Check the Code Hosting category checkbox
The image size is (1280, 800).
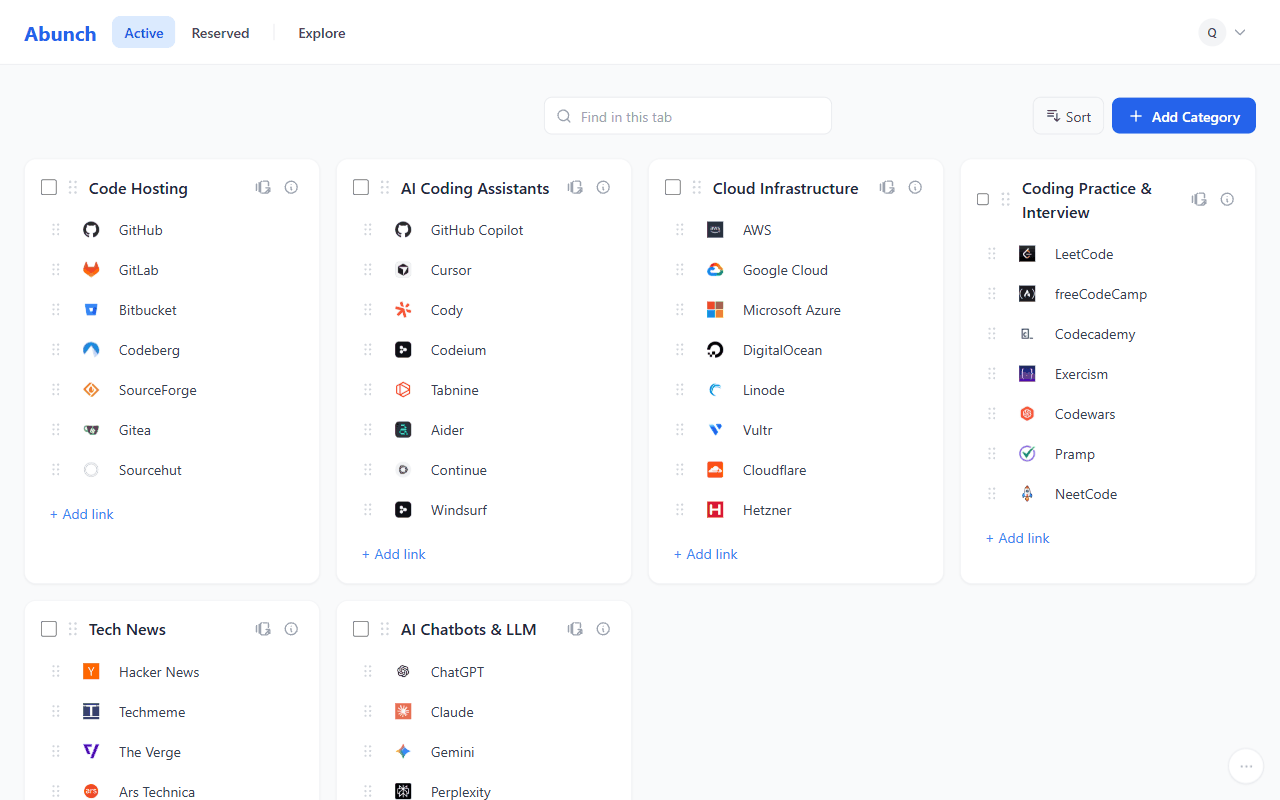(x=49, y=187)
